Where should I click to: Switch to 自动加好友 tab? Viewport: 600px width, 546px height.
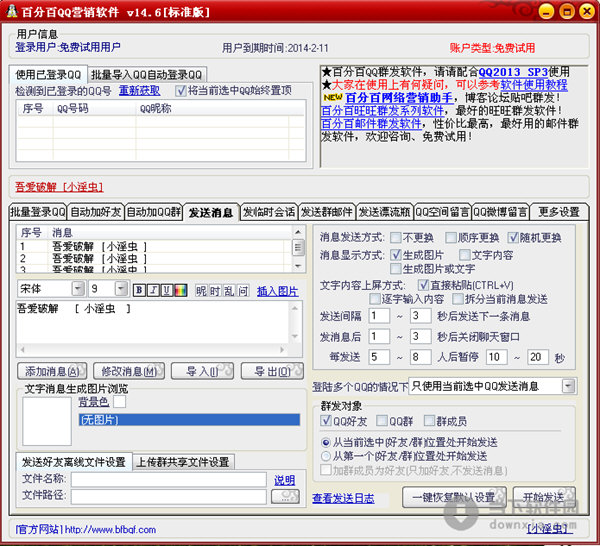click(96, 212)
